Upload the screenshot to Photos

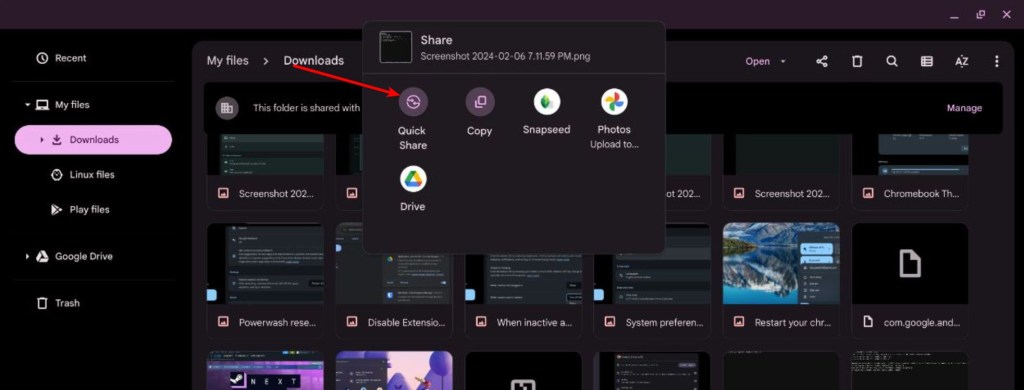tap(614, 119)
